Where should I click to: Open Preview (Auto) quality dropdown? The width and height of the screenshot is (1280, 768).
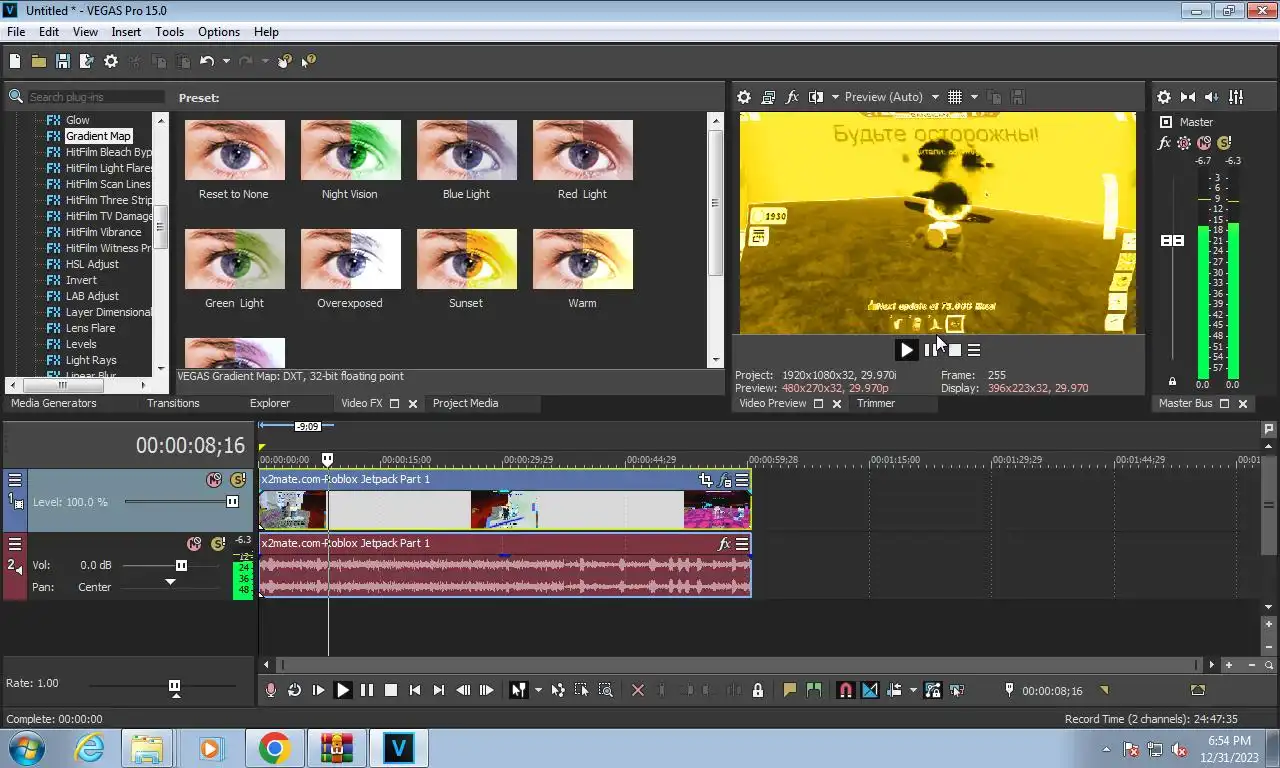[x=892, y=97]
